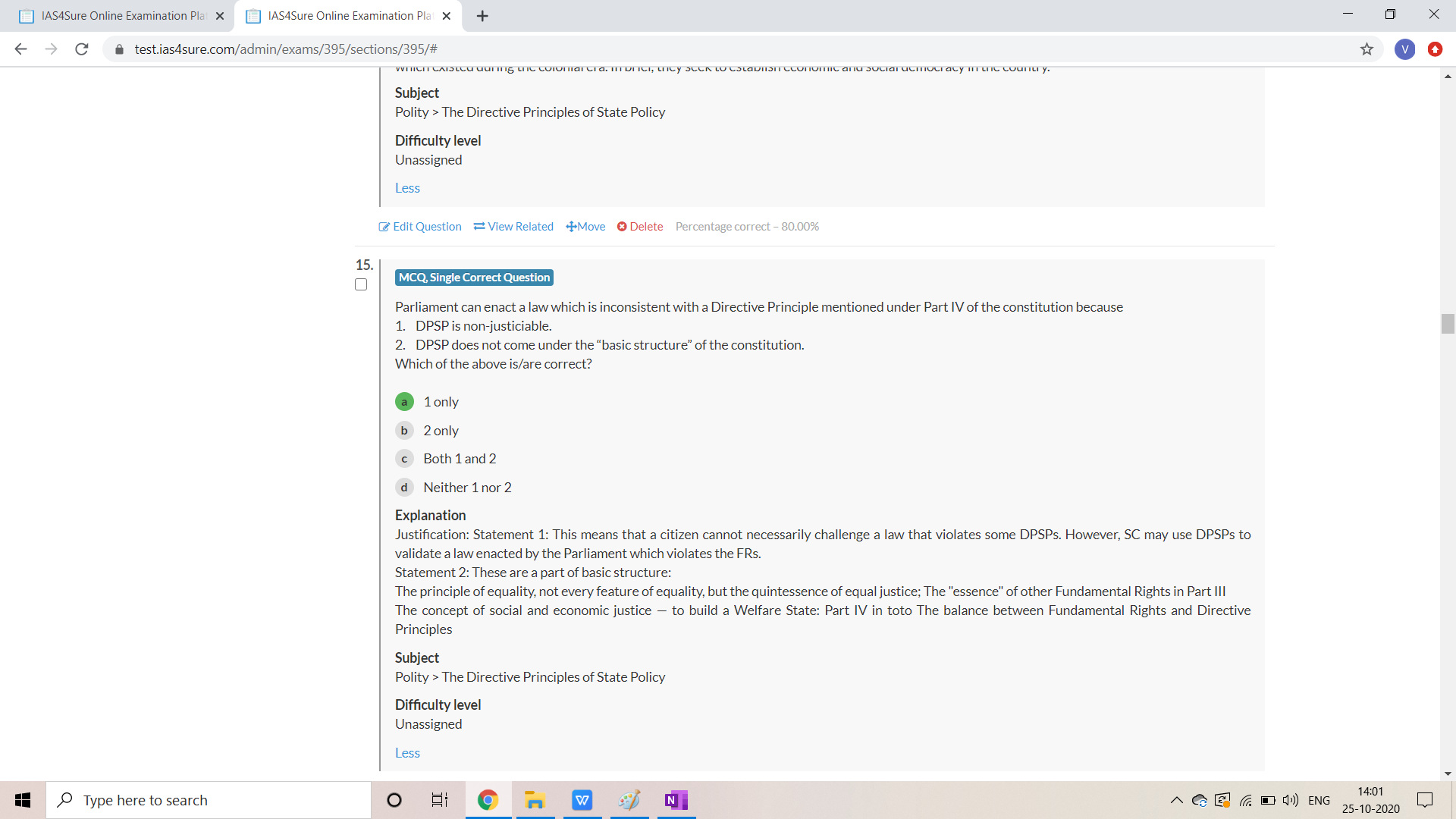This screenshot has height=819, width=1456.
Task: Click the Move question icon link
Action: tap(585, 227)
